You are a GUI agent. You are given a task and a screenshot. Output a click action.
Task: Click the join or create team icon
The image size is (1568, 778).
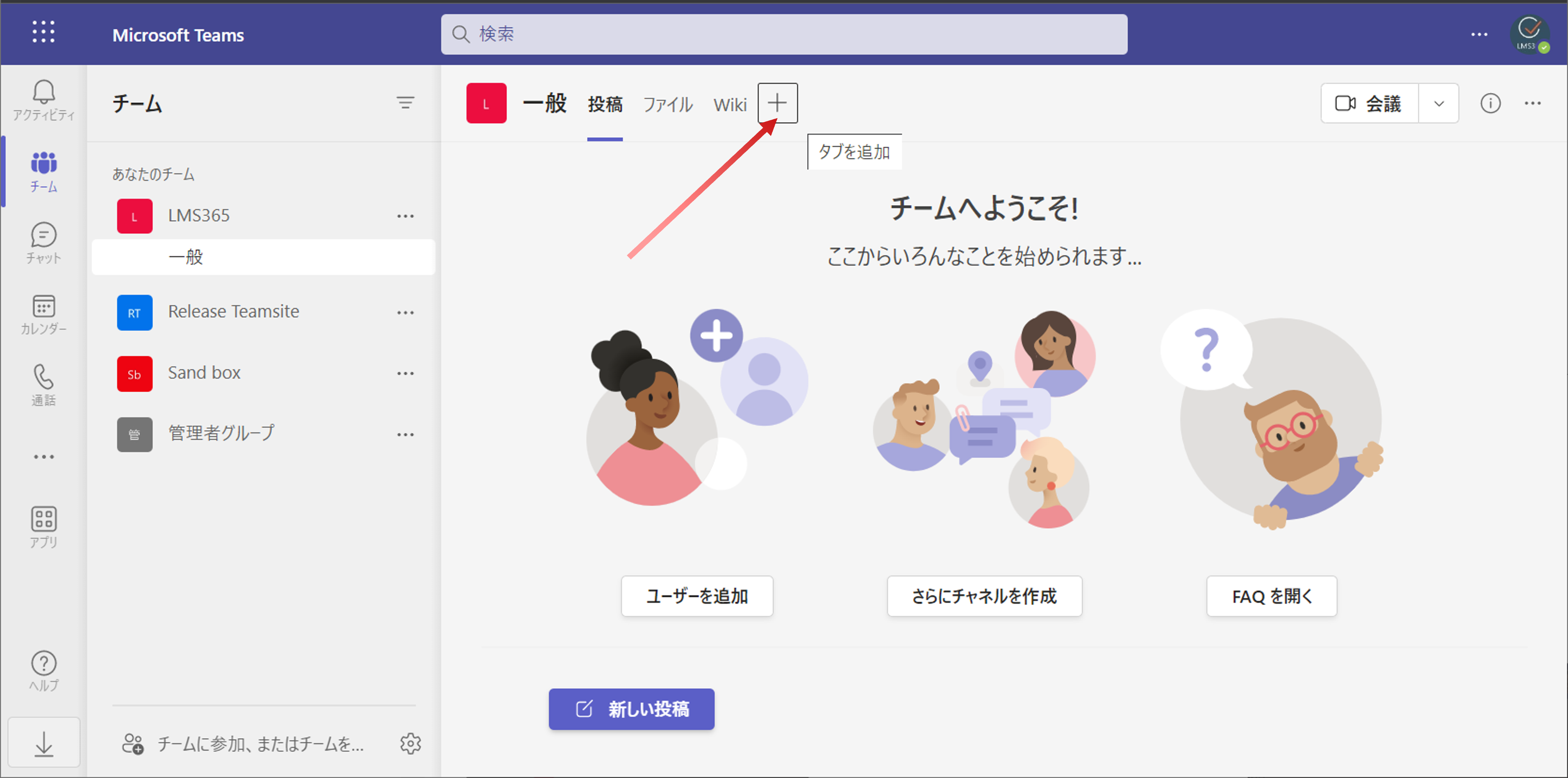133,743
